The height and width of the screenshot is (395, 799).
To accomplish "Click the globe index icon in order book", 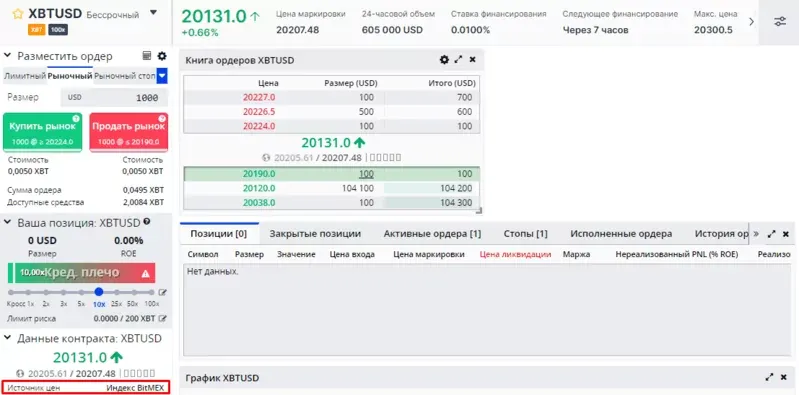I will coord(265,157).
